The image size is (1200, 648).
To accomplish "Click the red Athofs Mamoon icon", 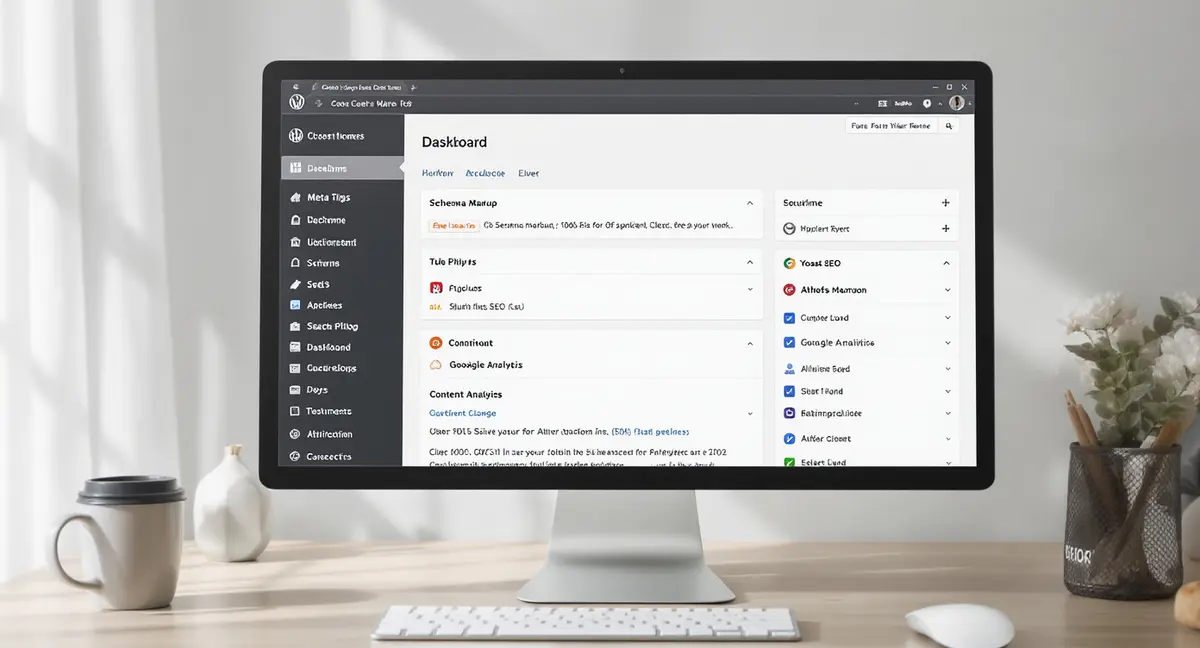I will [789, 290].
